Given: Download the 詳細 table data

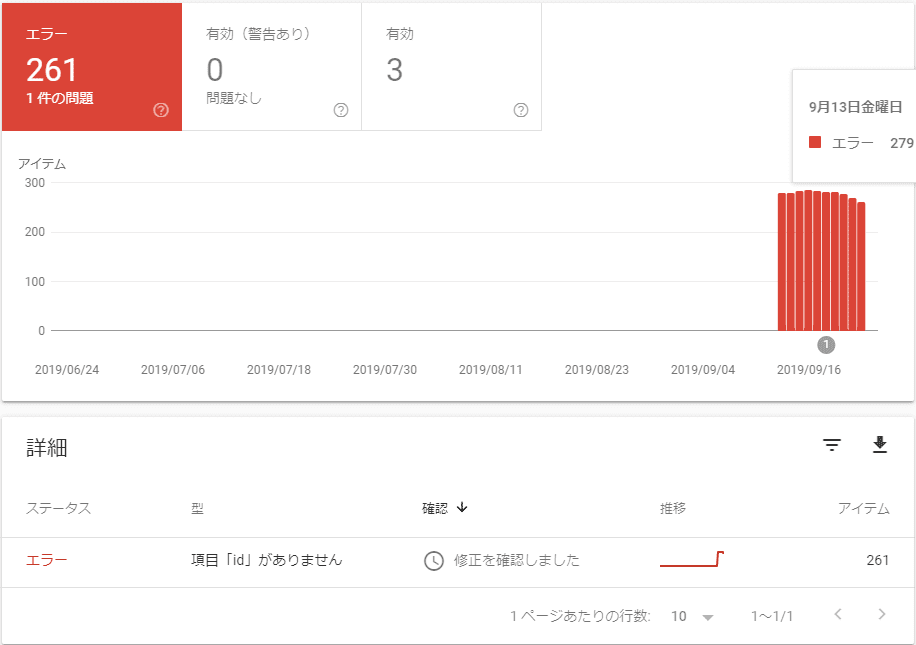Looking at the screenshot, I should point(880,445).
